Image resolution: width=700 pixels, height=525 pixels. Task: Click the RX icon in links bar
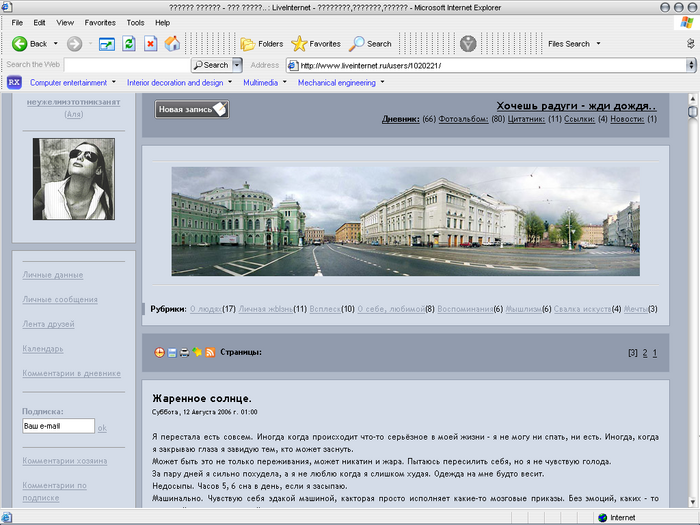tap(14, 83)
